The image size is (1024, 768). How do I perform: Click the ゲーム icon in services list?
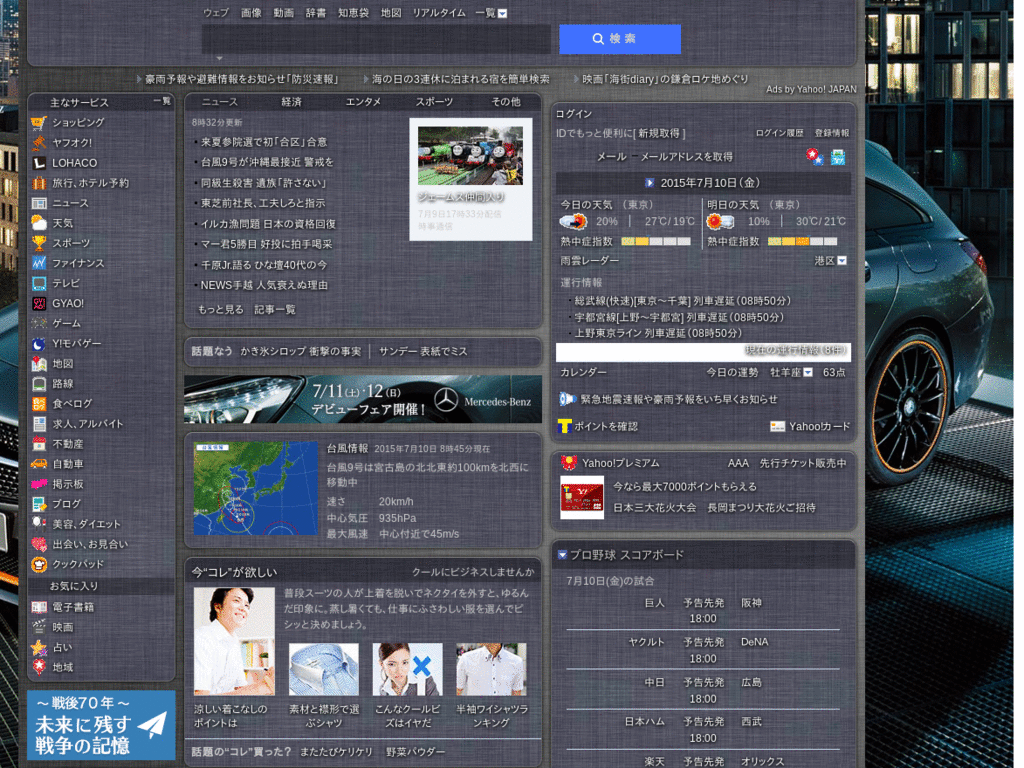pos(39,324)
